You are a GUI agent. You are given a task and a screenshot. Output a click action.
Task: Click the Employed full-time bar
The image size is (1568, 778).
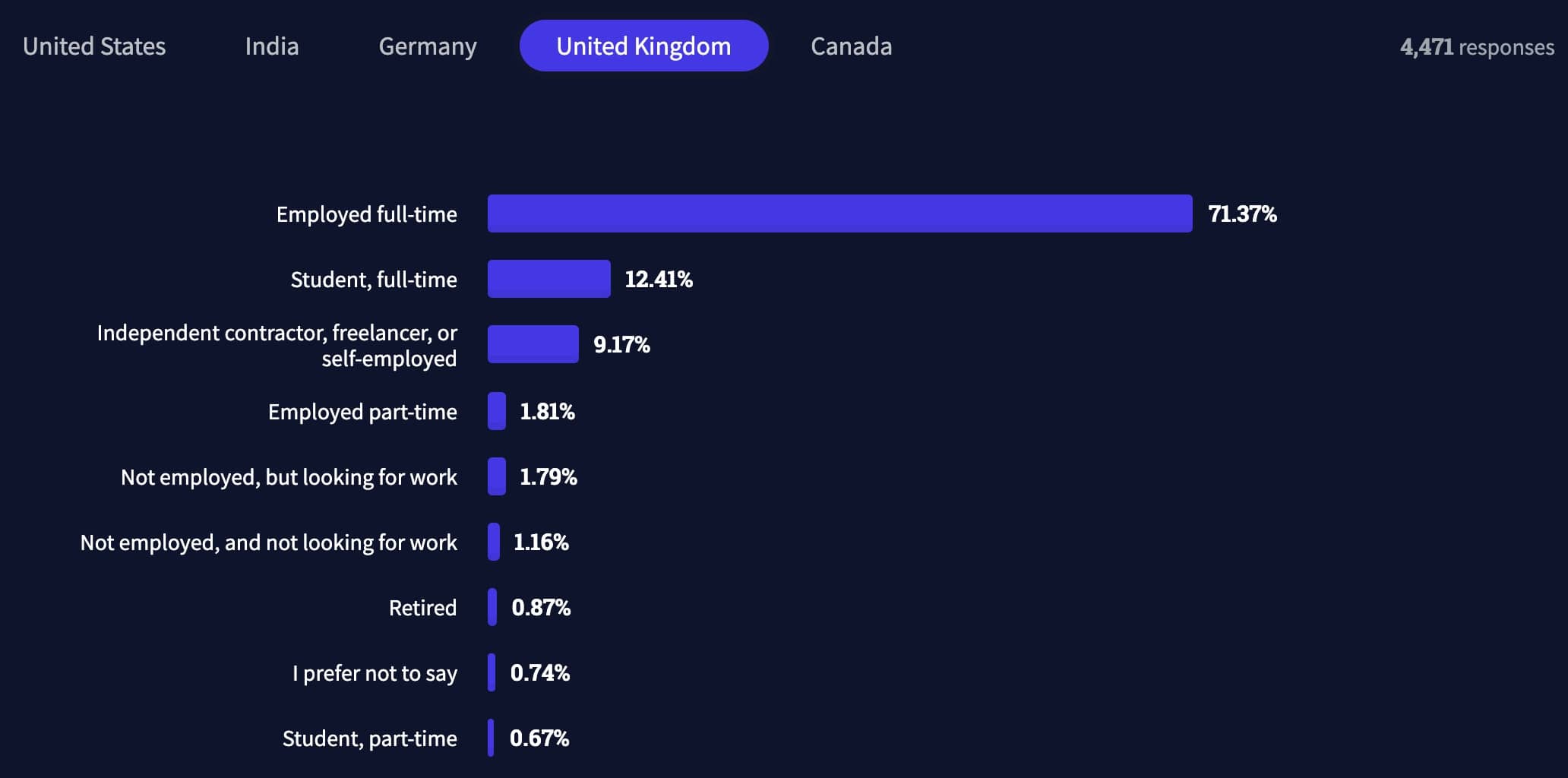(x=839, y=213)
